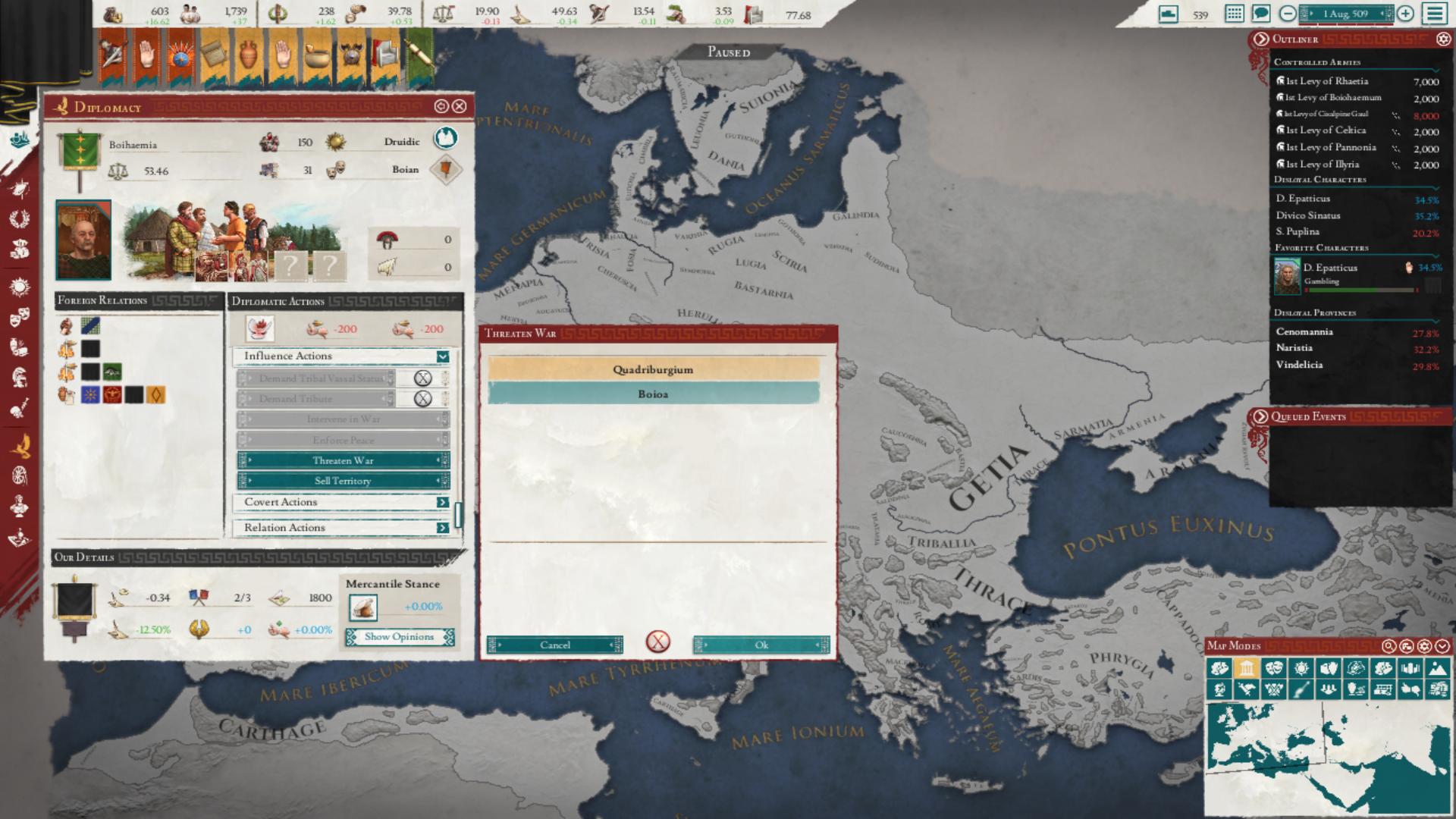Select the thumbs up-down opinion map mode
This screenshot has width=1456, height=819.
(1410, 689)
